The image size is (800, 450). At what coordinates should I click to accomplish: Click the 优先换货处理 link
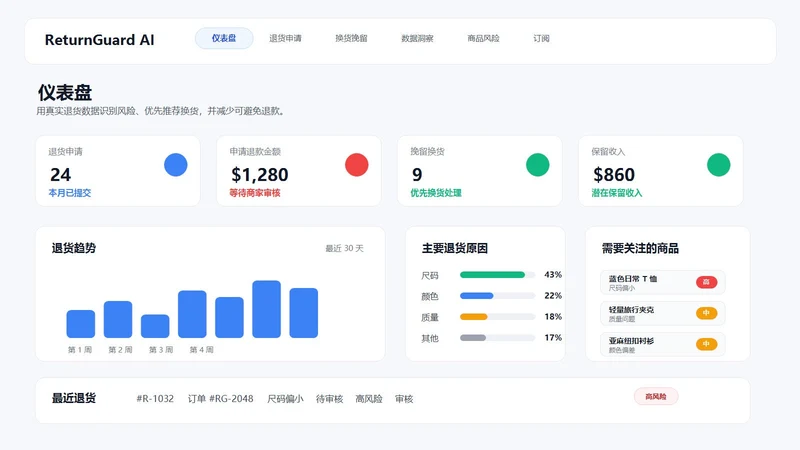pos(436,193)
